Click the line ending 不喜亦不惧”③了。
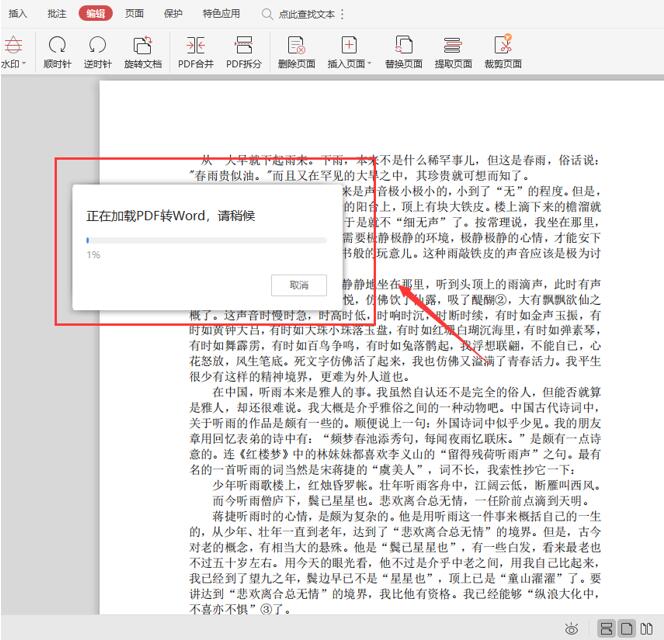 click(241, 610)
